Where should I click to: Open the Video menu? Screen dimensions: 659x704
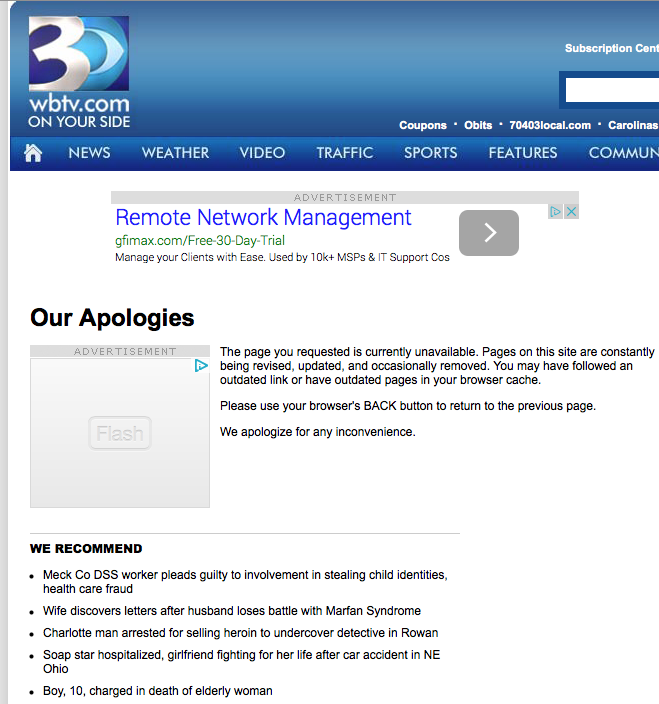coord(262,153)
